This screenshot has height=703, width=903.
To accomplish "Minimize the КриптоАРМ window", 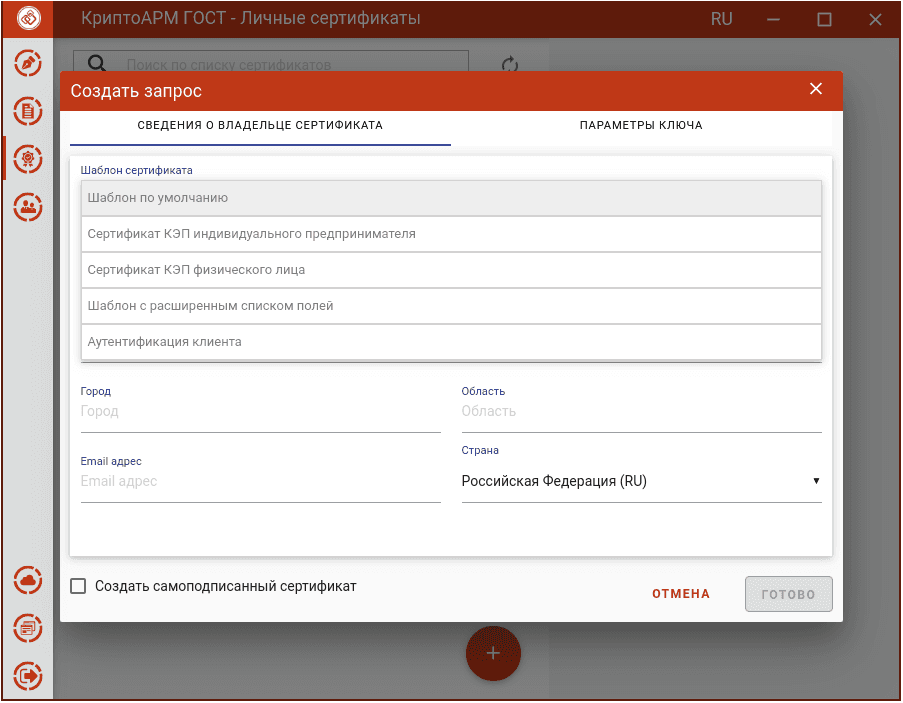I will tap(773, 20).
